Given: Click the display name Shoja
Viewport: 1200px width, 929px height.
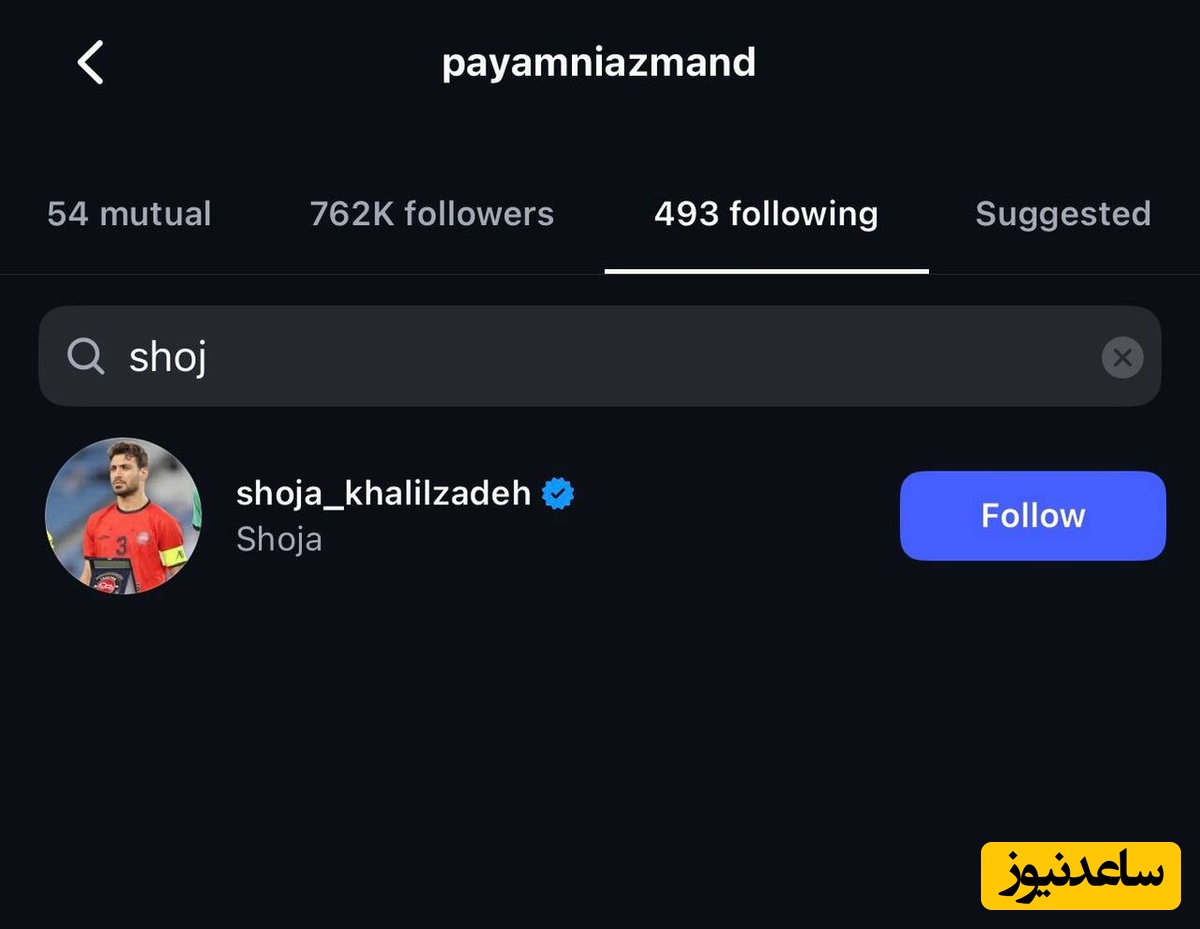Looking at the screenshot, I should (x=279, y=540).
